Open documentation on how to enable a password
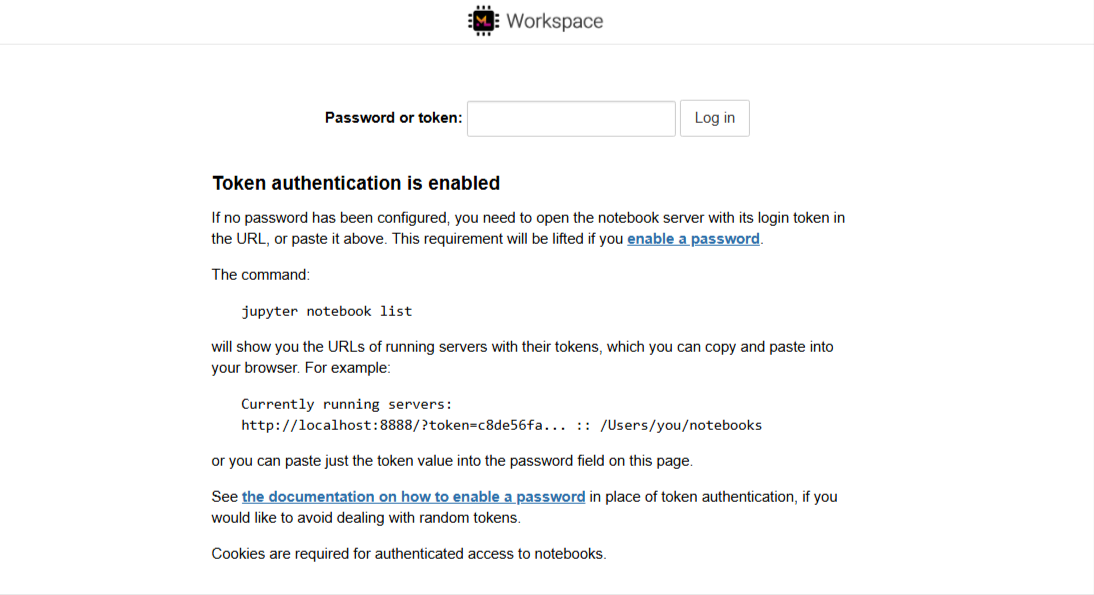The image size is (1094, 595). pos(413,497)
